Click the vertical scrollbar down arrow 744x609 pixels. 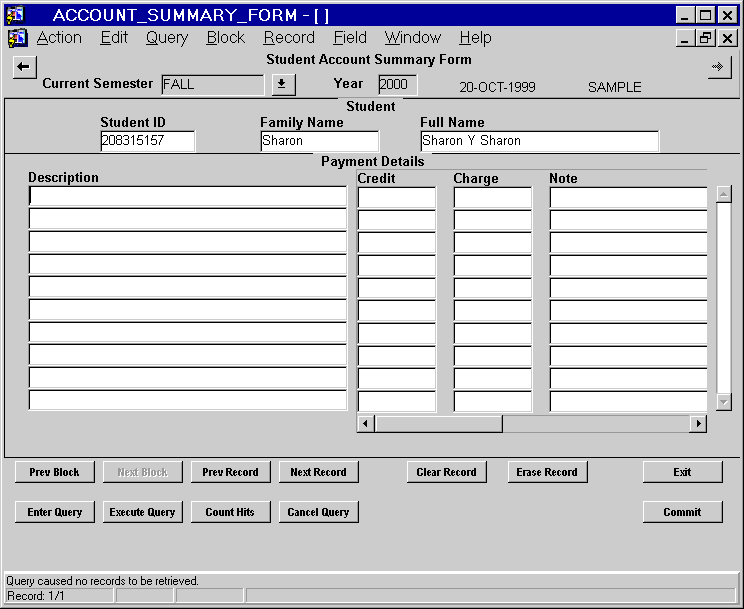point(724,402)
